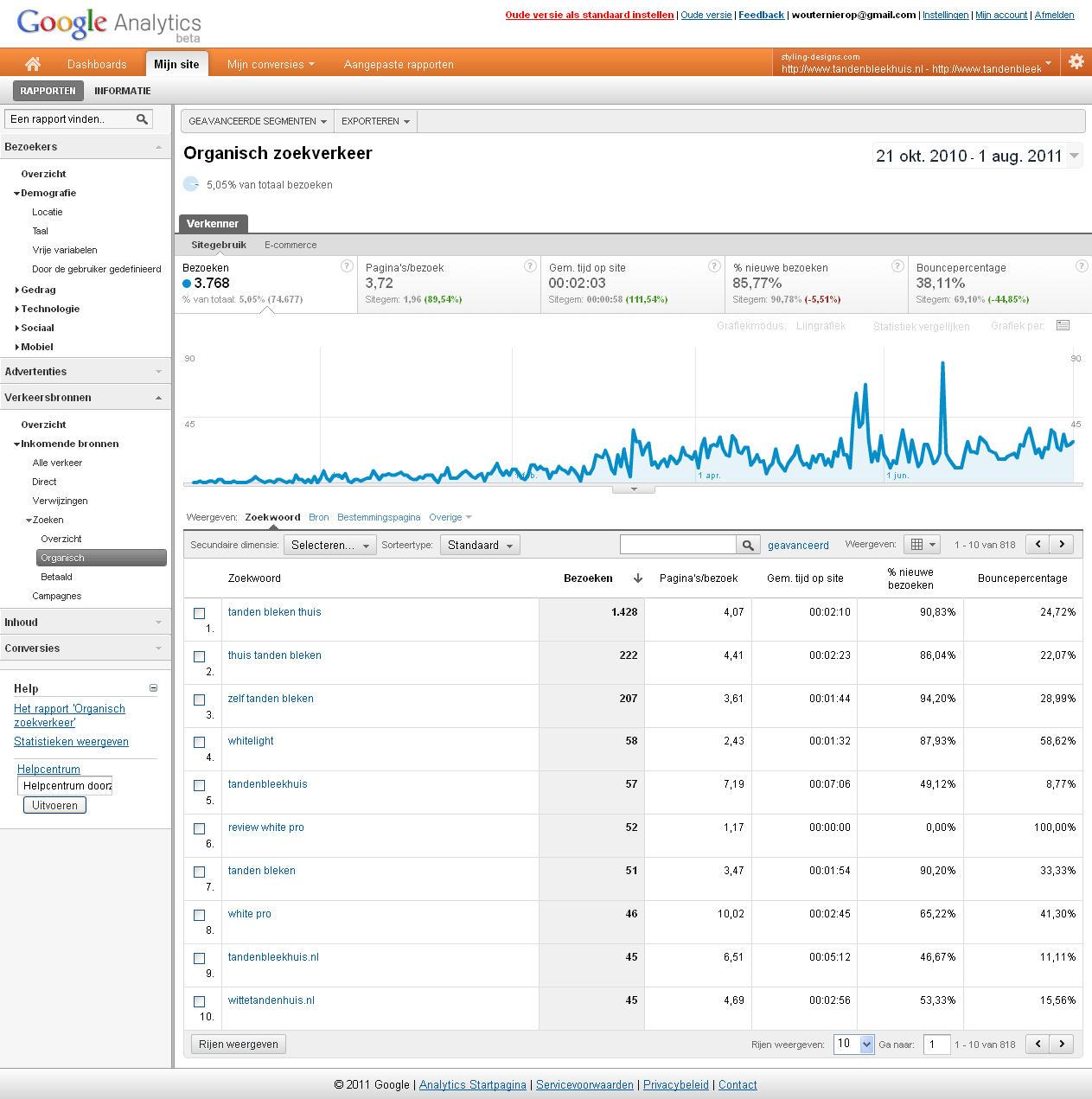Click the Rijen weergeven button
Screen dimensions: 1092x1099
pos(239,1044)
